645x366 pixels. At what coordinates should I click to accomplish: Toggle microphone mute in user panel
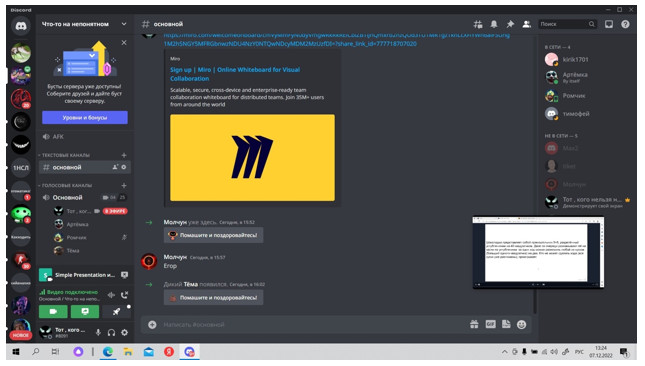98,332
